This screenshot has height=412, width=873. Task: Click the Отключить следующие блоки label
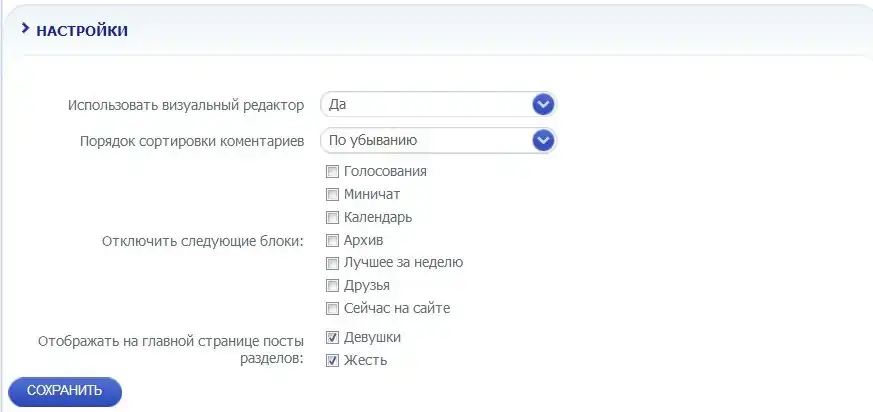(x=203, y=240)
